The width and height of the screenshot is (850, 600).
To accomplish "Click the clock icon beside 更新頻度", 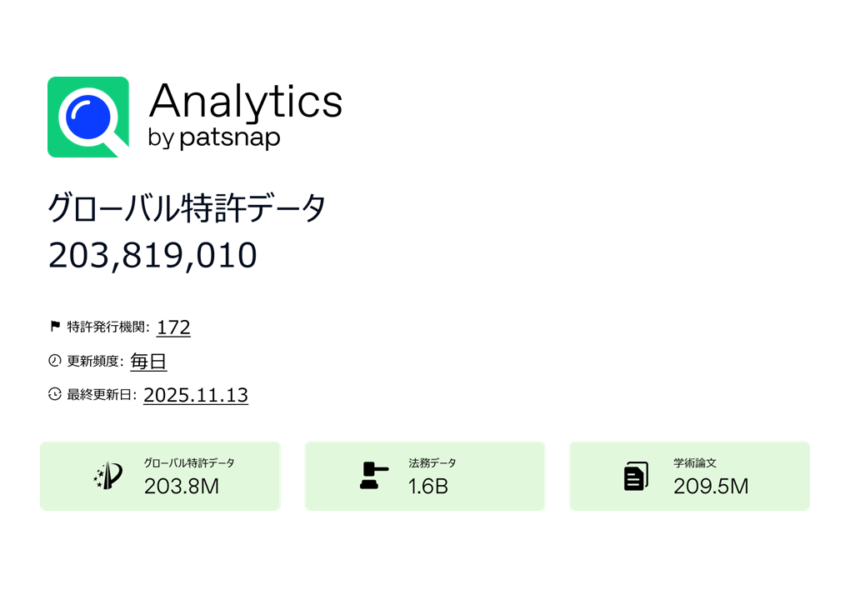I will click(55, 361).
